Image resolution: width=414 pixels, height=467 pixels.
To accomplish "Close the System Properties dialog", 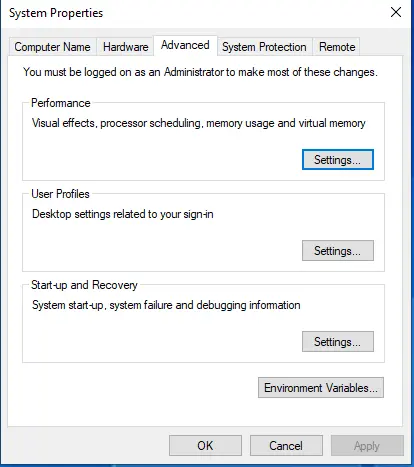I will (x=396, y=13).
